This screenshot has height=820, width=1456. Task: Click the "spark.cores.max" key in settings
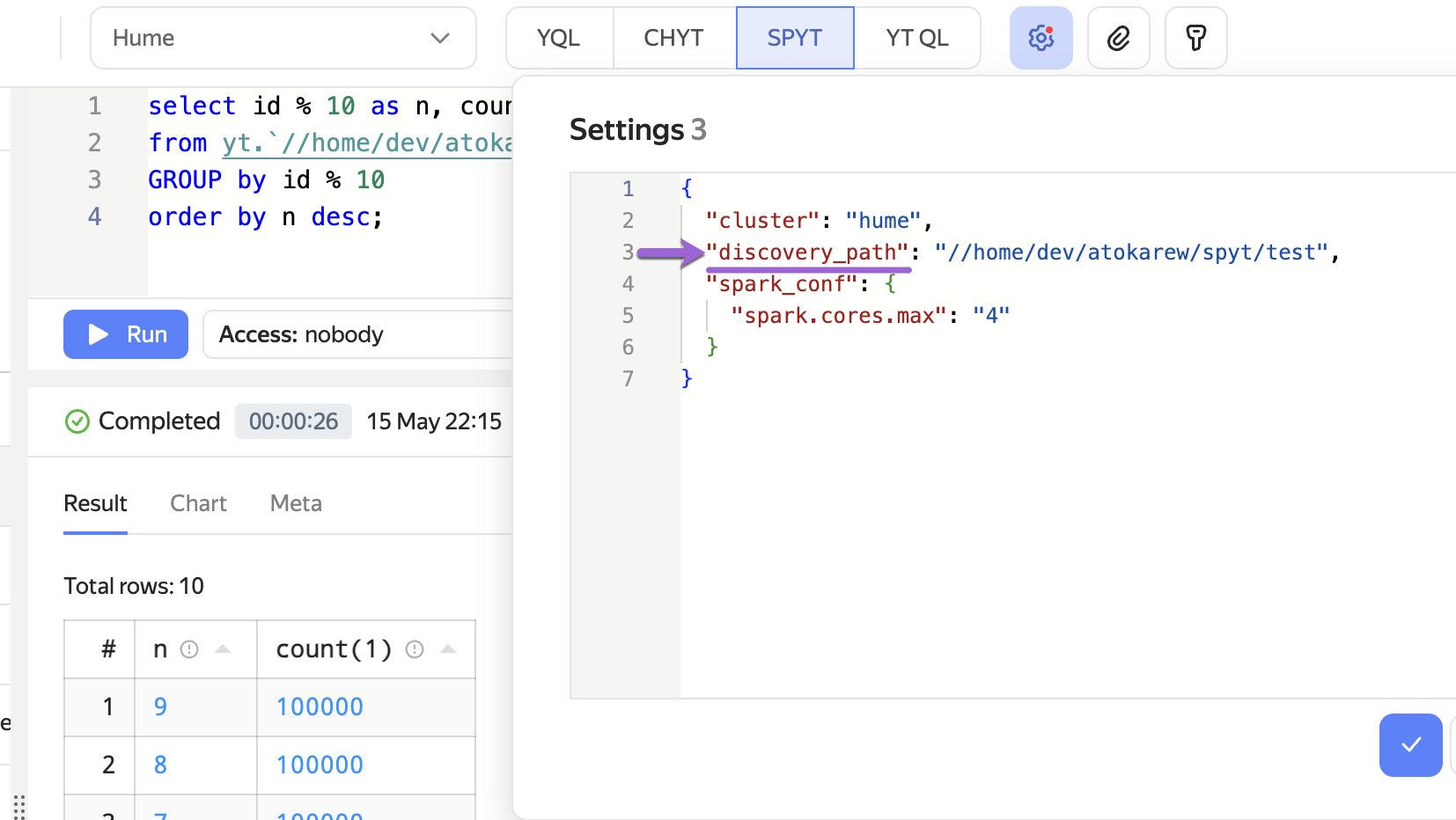(839, 316)
